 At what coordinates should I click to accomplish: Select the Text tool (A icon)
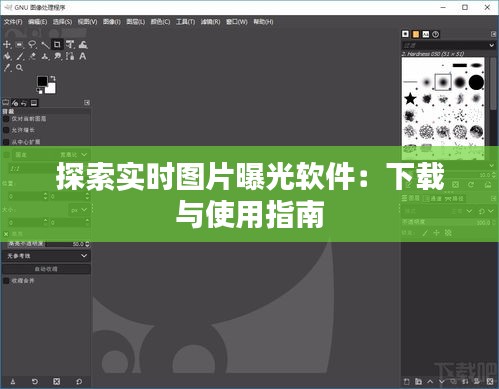click(83, 56)
